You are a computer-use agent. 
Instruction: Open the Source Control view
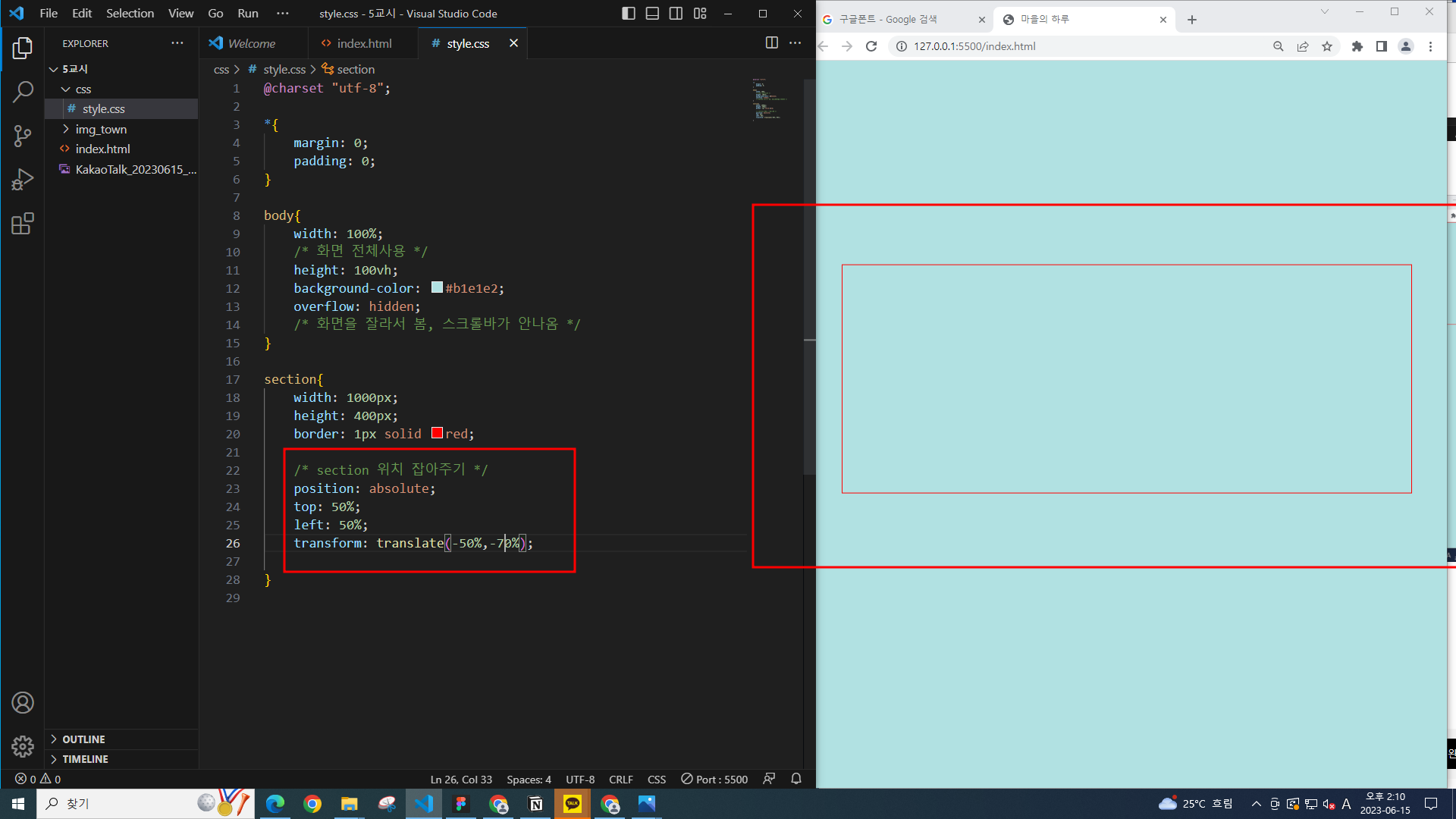click(23, 136)
